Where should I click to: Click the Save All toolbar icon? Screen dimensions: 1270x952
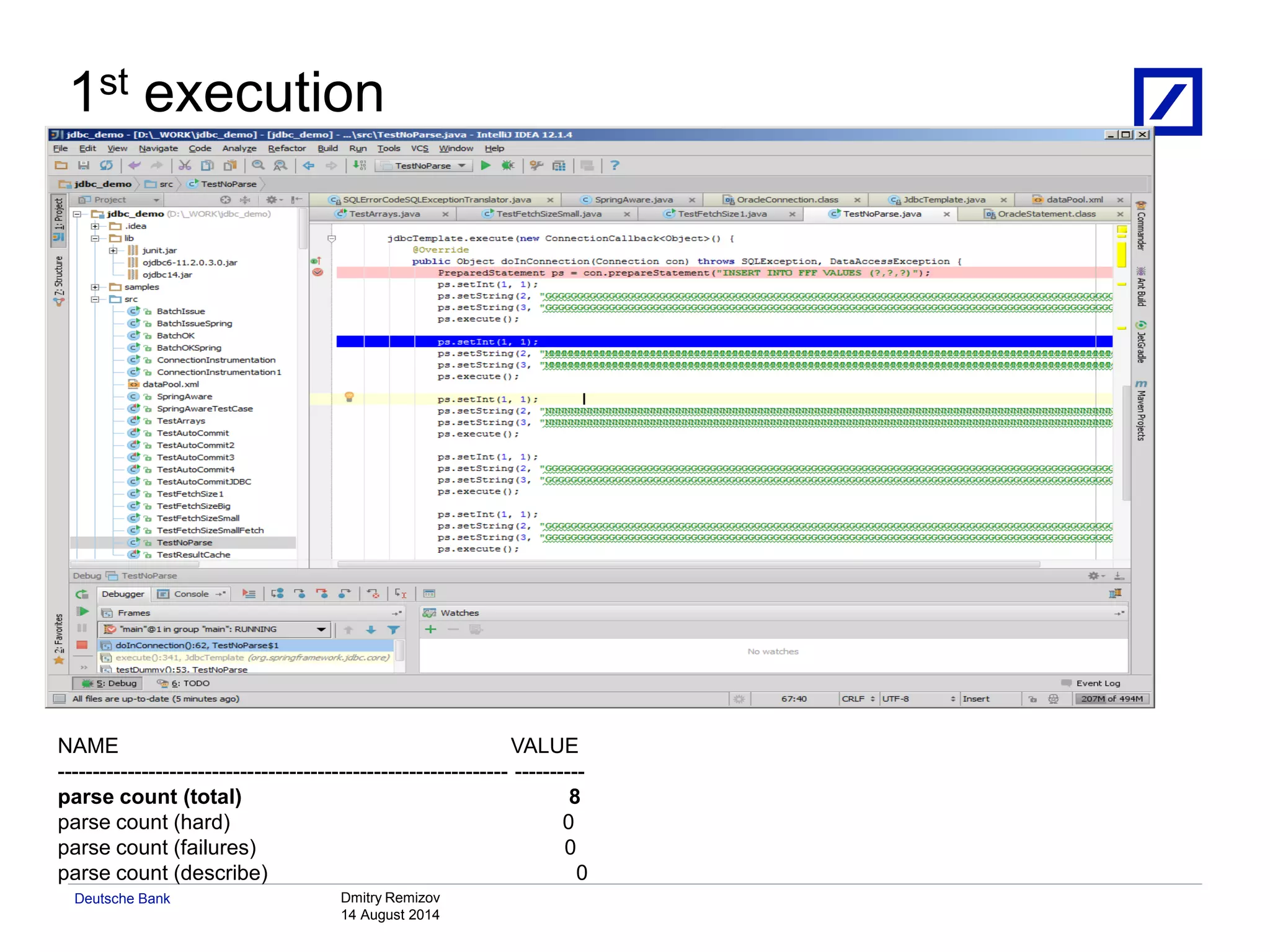click(x=84, y=165)
